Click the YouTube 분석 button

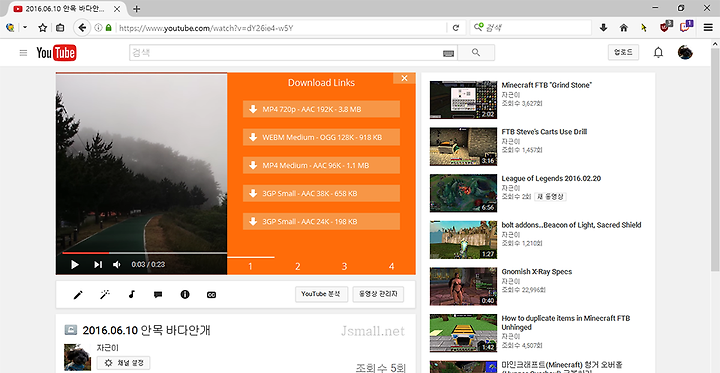[321, 294]
